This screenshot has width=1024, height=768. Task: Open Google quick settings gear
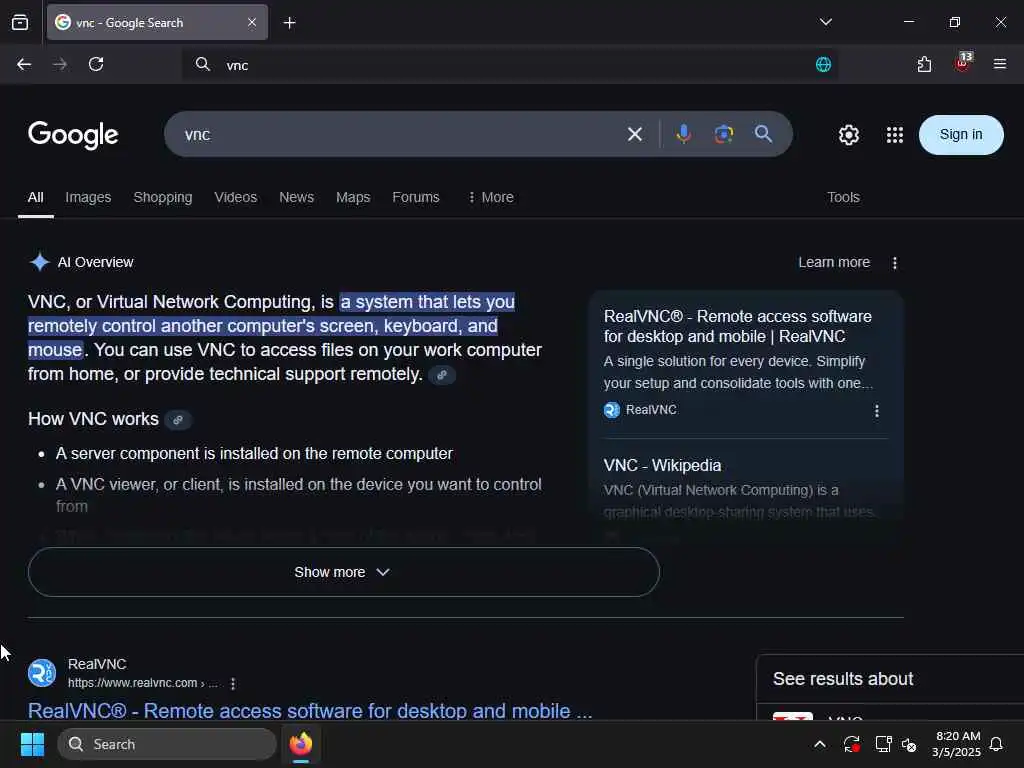click(848, 135)
